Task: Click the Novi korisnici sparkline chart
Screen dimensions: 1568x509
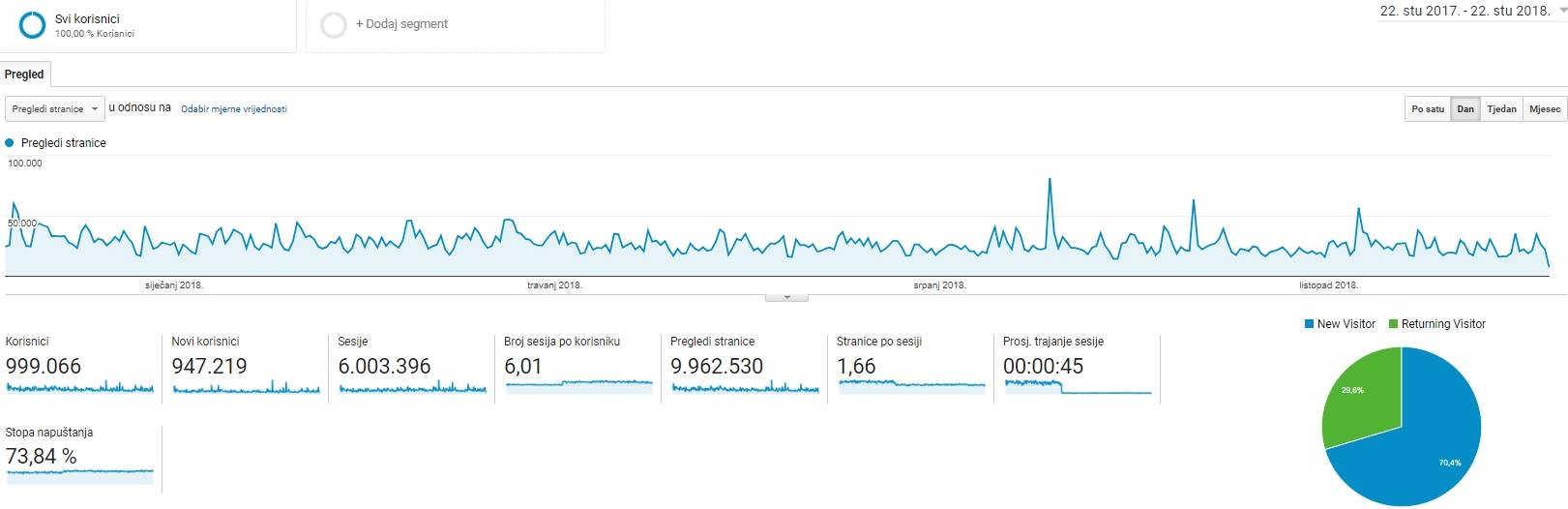Action: pos(246,388)
